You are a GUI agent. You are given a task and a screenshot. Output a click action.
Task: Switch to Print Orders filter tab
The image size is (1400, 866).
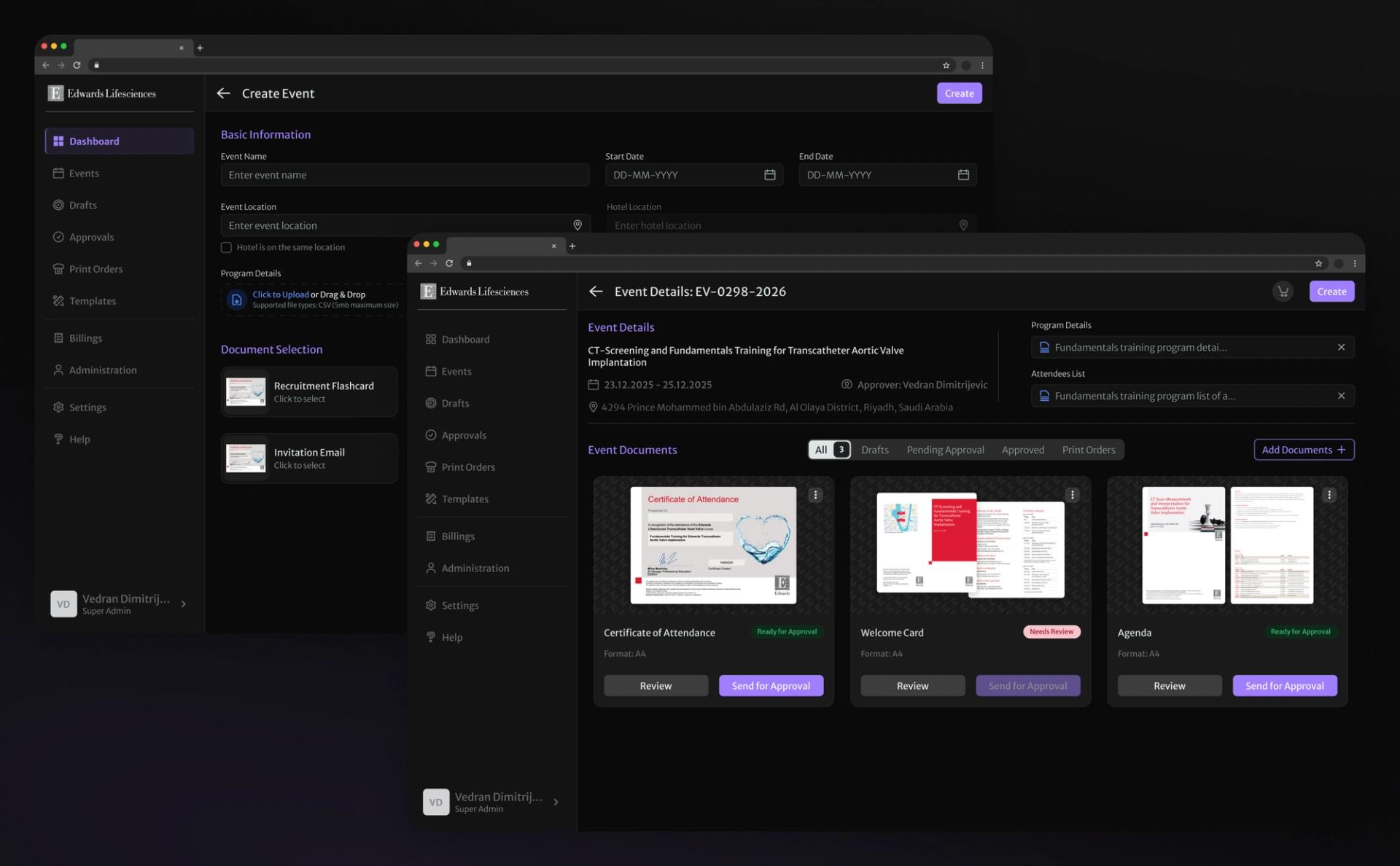point(1088,450)
